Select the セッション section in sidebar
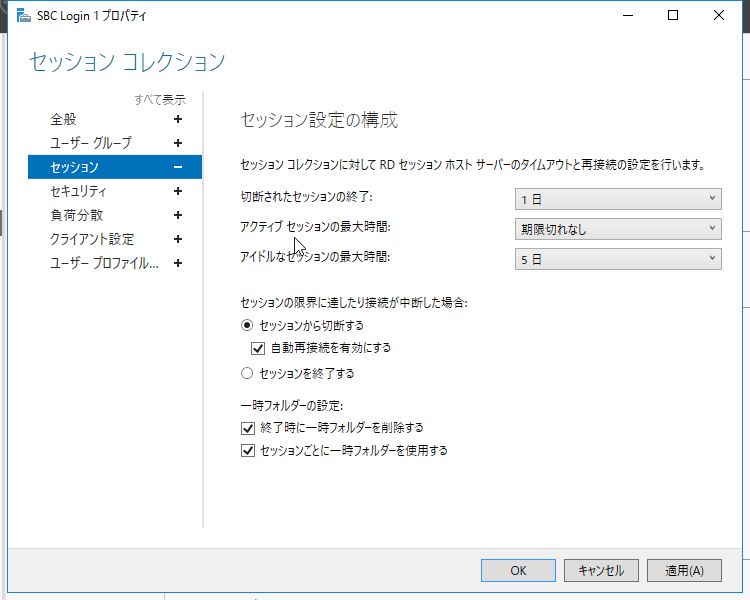 115,167
